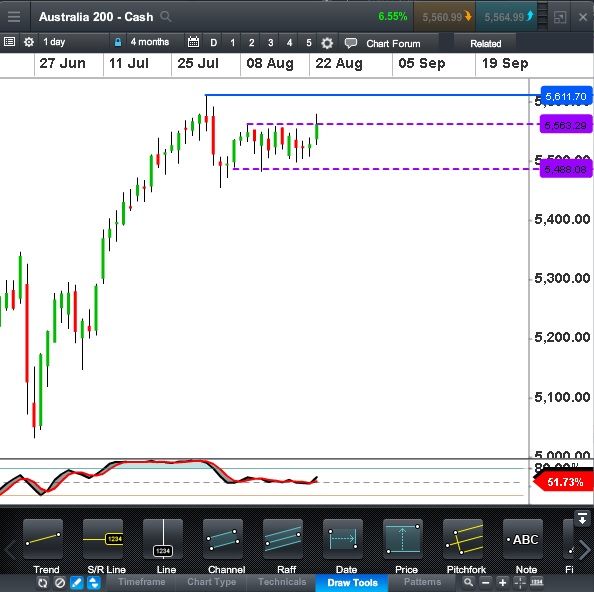Screen dimensions: 594x592
Task: Toggle the blue up-down arrows button
Action: pos(94,583)
